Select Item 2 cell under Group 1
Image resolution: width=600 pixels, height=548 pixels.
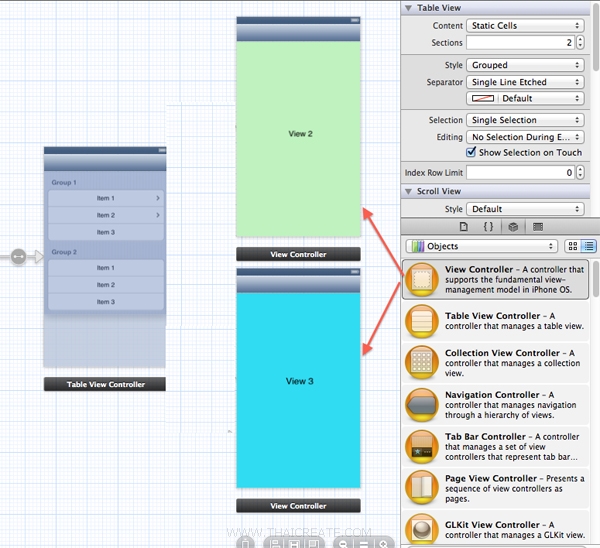pyautogui.click(x=106, y=215)
